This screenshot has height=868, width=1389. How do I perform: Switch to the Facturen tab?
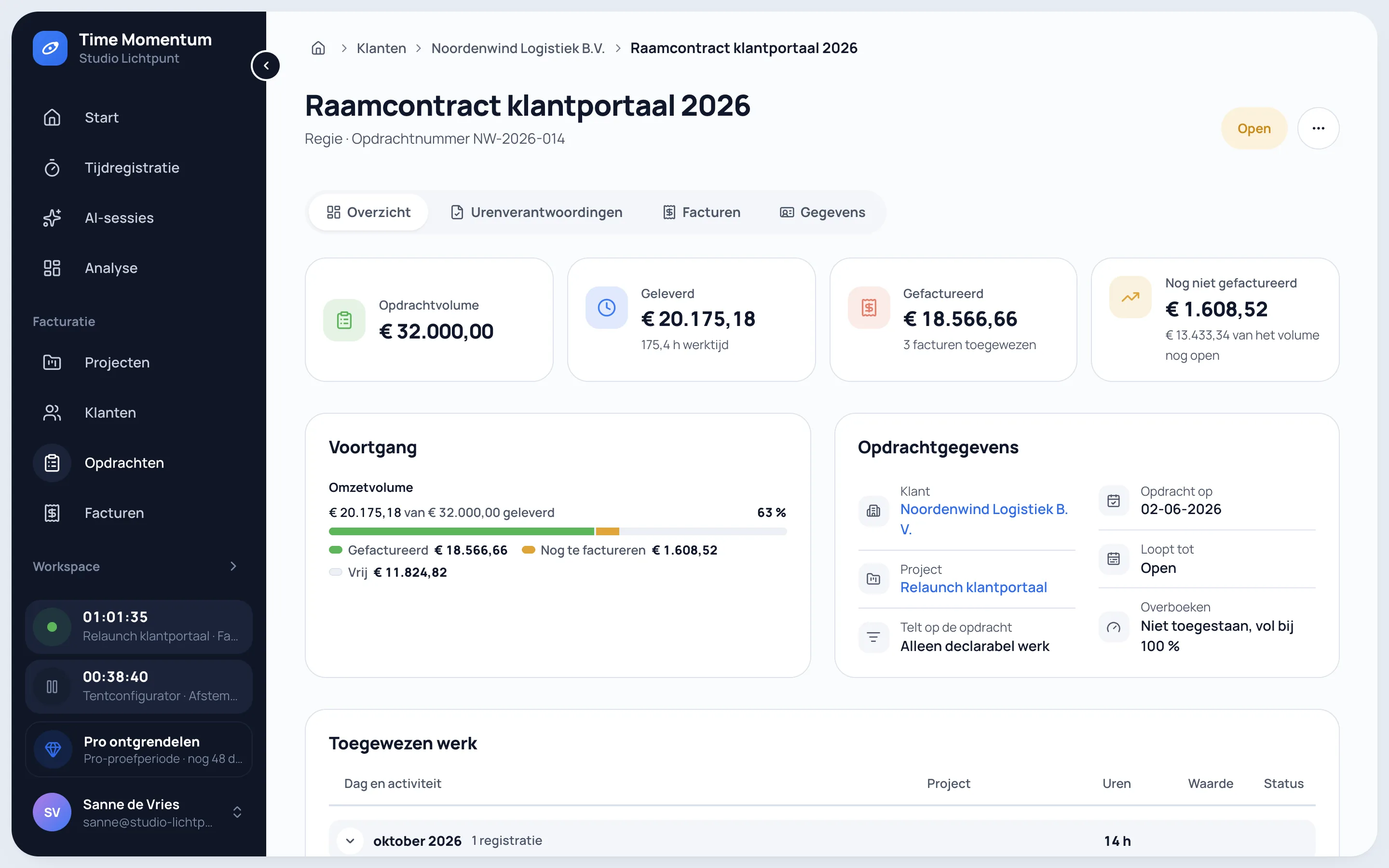pos(701,212)
